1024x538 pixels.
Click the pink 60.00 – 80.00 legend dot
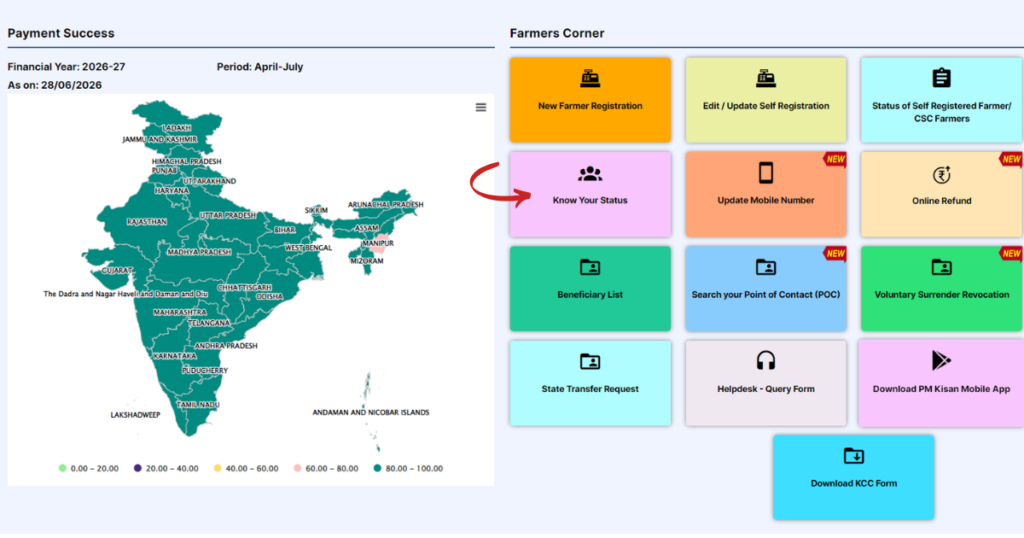(x=297, y=468)
